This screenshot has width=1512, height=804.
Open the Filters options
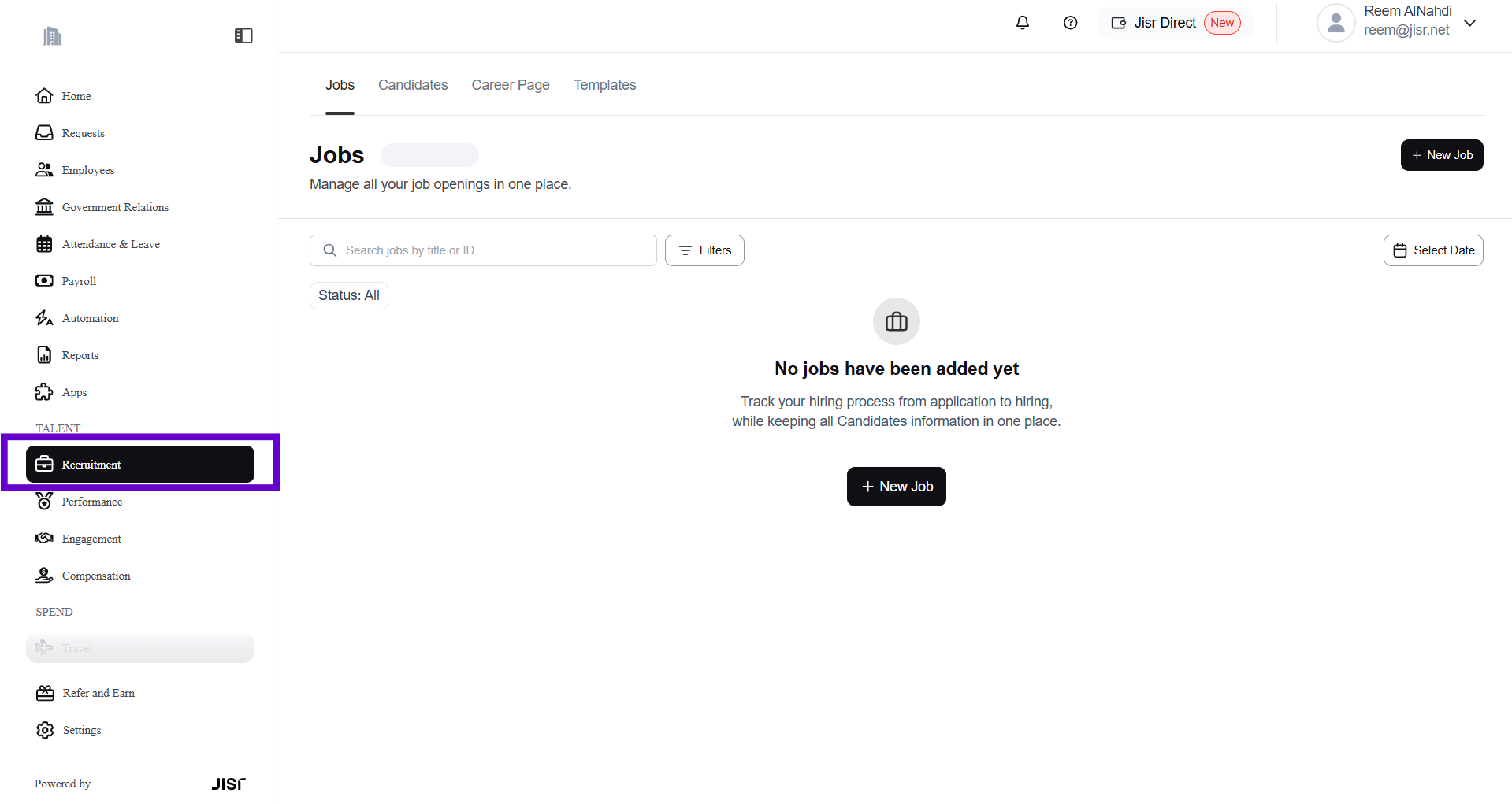click(x=704, y=250)
